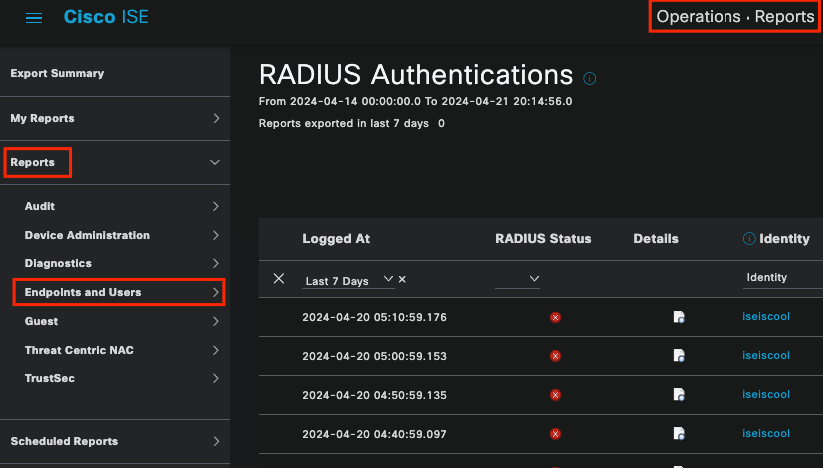Open Threat Centric NAC reports category

pyautogui.click(x=79, y=350)
